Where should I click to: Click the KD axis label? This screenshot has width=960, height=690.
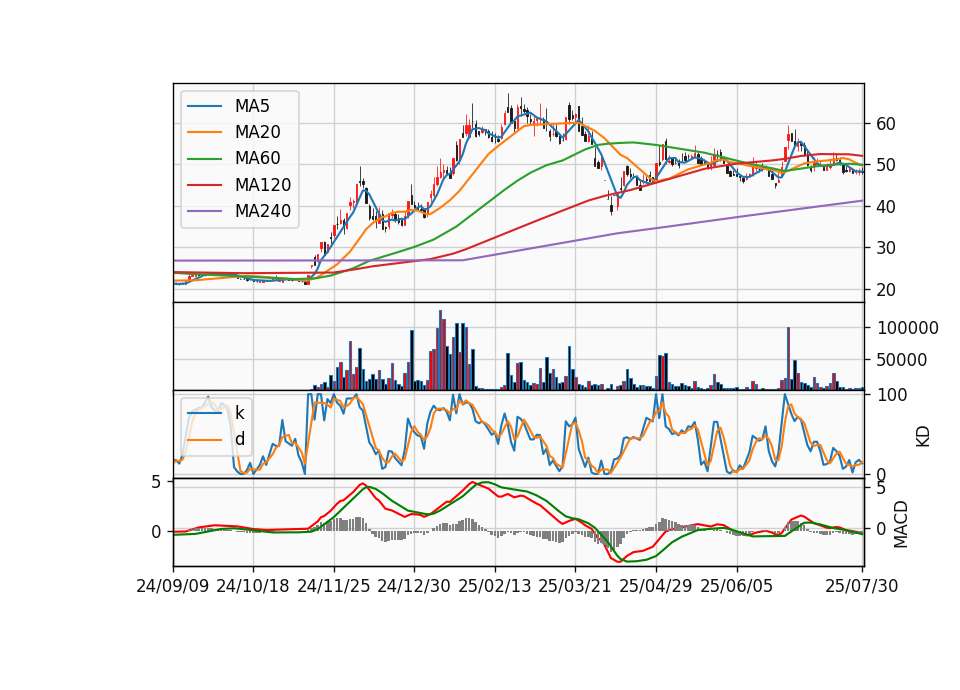(x=923, y=436)
